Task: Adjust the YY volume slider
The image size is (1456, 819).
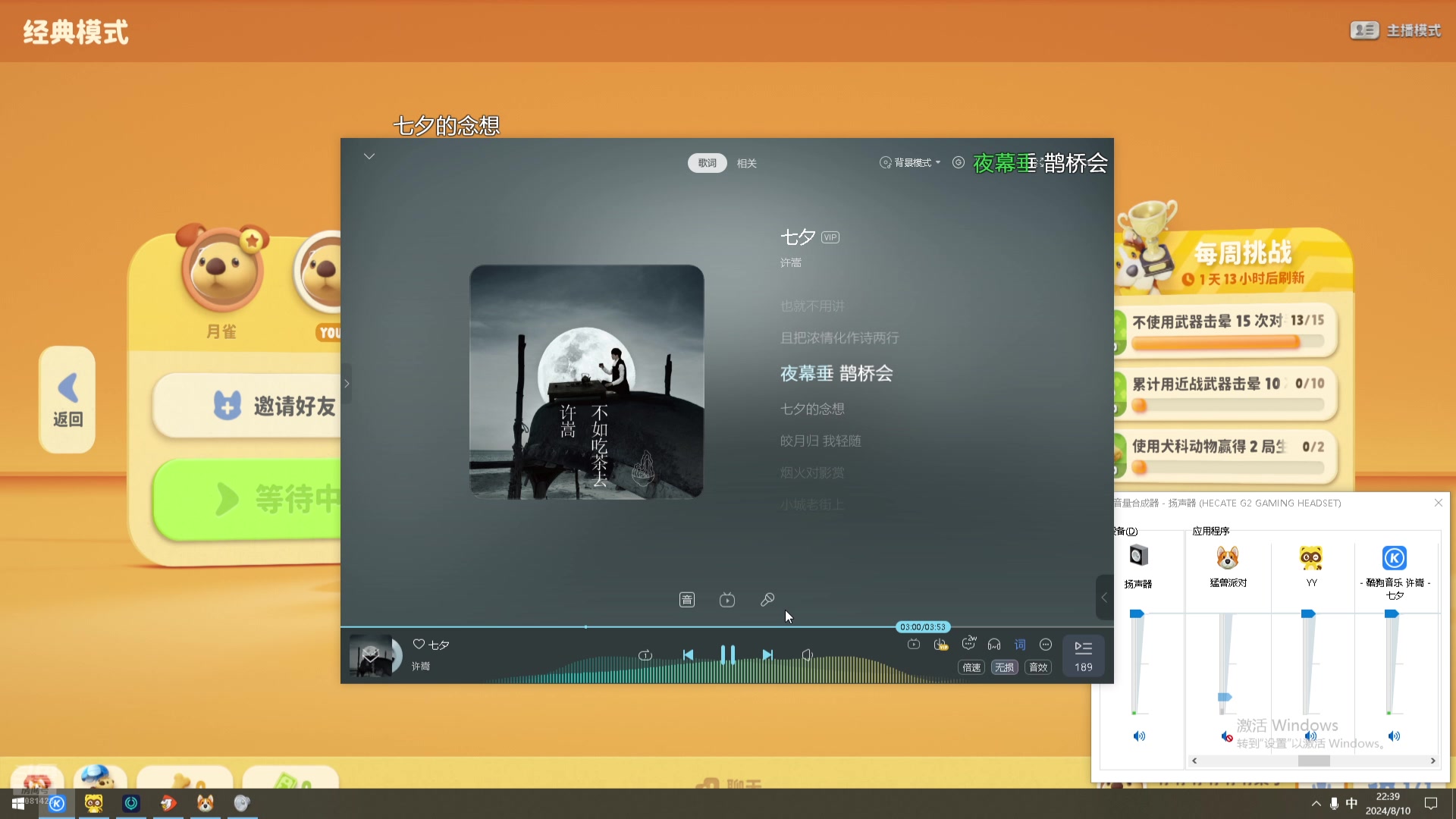Action: [1308, 613]
